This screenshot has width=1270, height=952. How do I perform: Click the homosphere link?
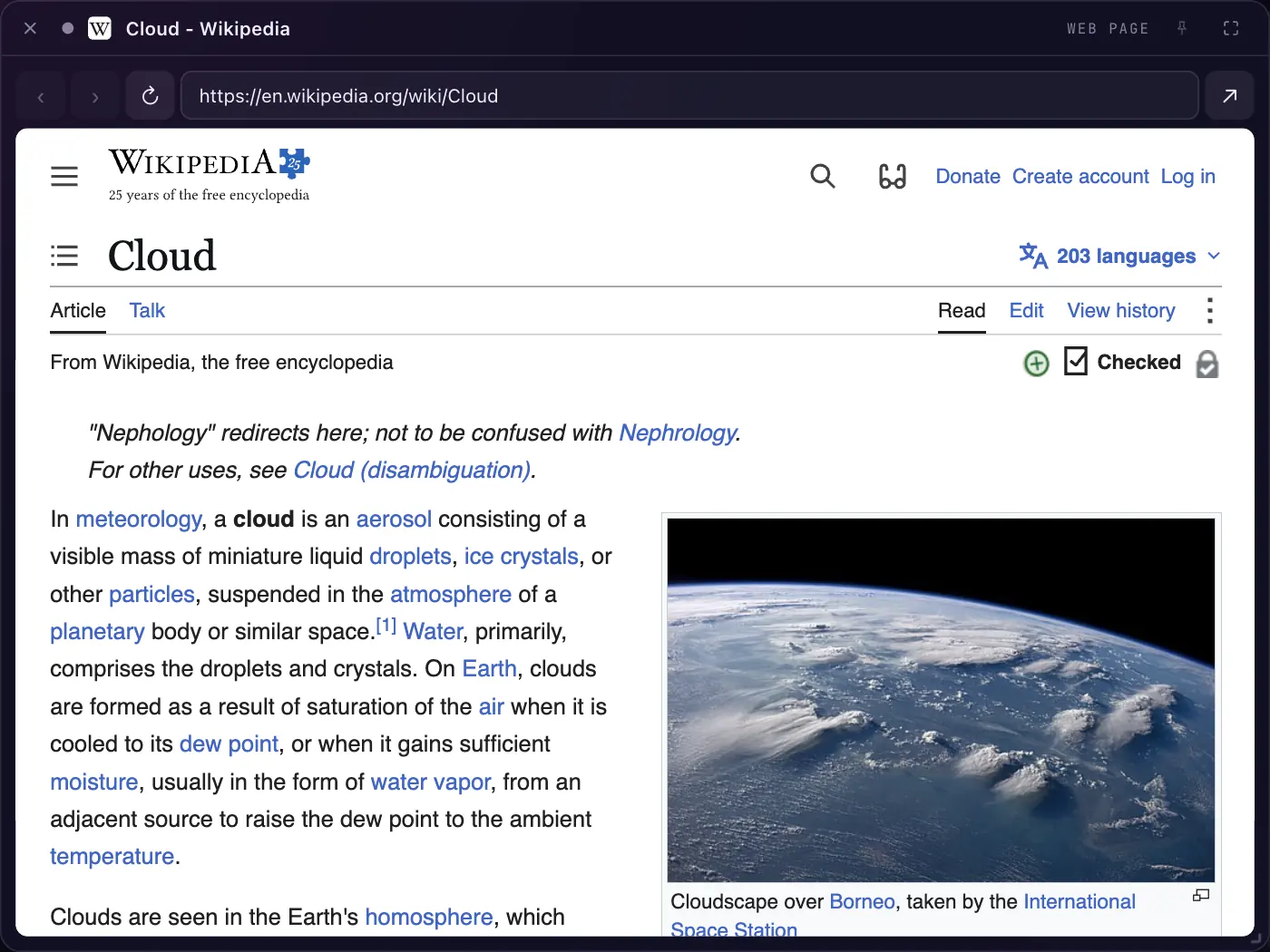tap(429, 918)
